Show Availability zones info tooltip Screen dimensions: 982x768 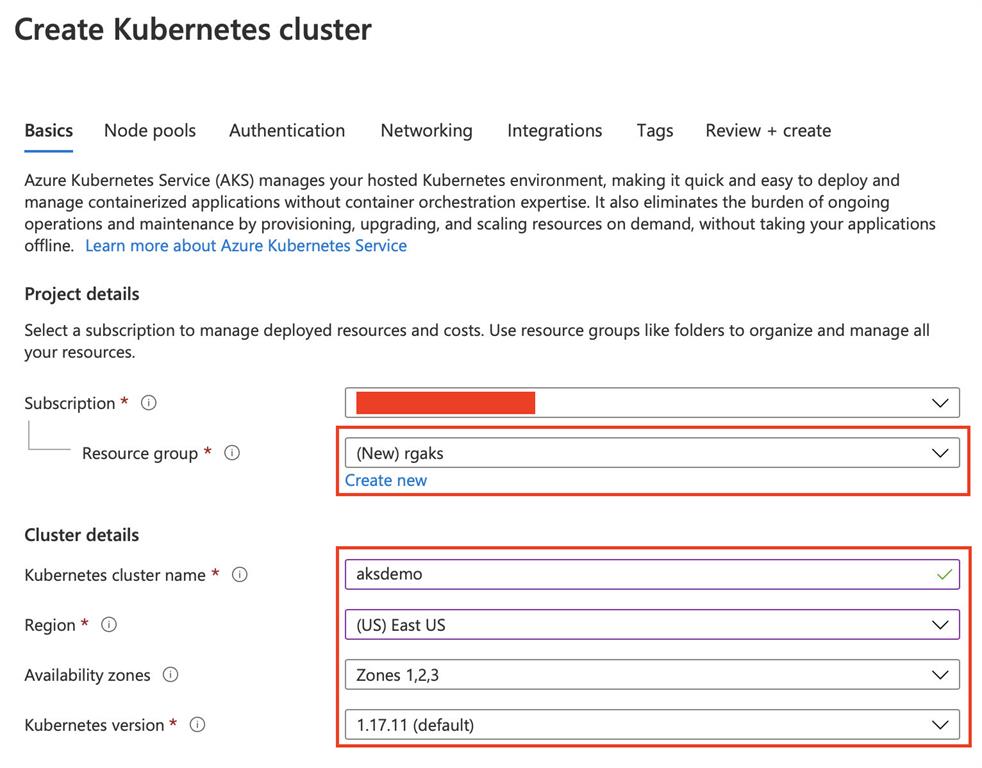[x=171, y=675]
